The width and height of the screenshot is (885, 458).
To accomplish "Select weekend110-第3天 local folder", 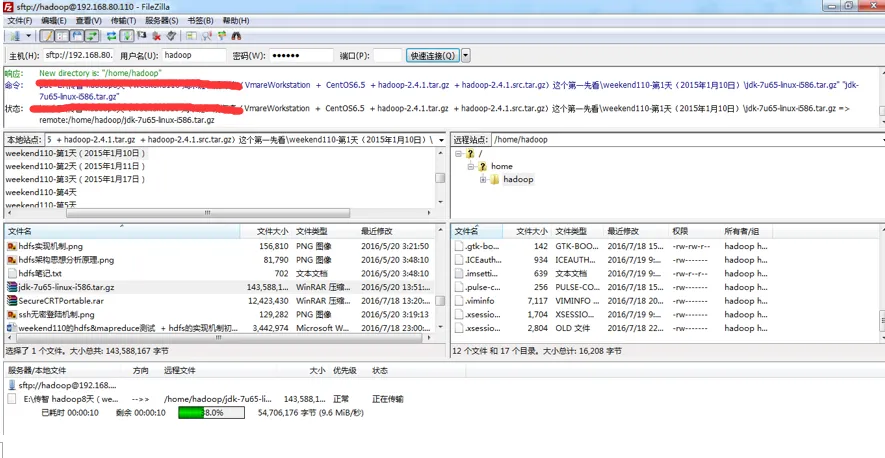I will (x=76, y=179).
